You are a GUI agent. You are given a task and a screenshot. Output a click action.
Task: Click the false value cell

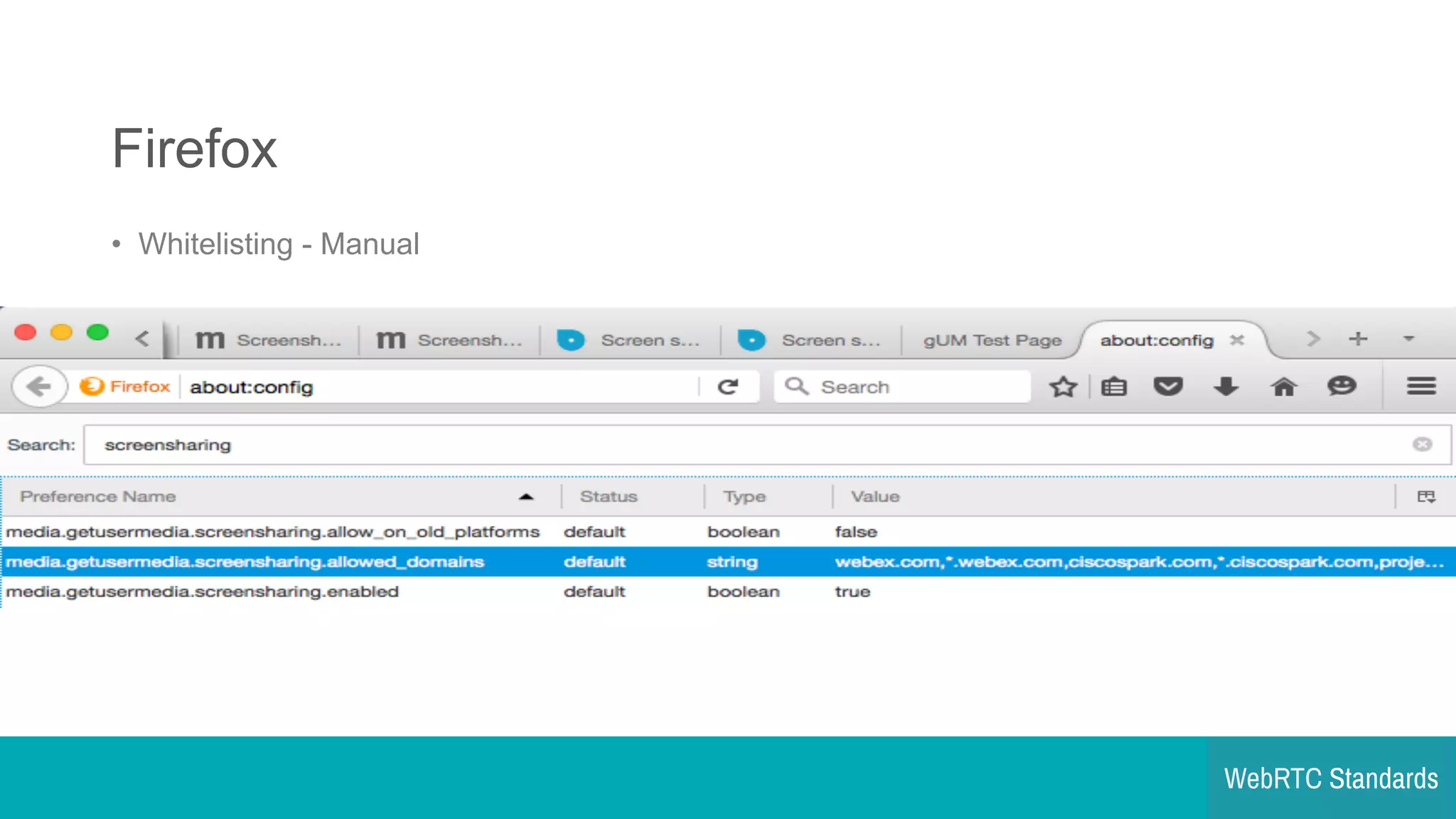(x=856, y=532)
